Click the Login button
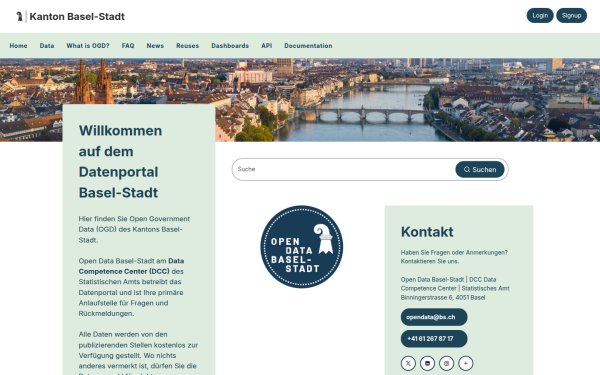The width and height of the screenshot is (600, 375). (x=540, y=15)
